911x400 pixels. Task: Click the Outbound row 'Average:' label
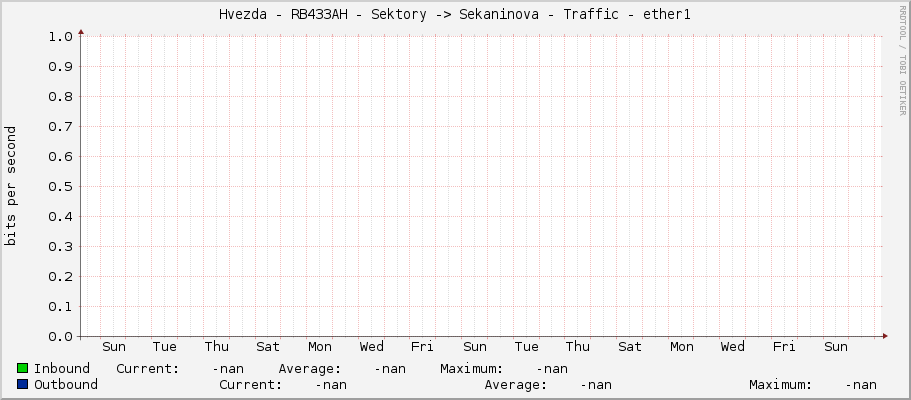coord(516,385)
